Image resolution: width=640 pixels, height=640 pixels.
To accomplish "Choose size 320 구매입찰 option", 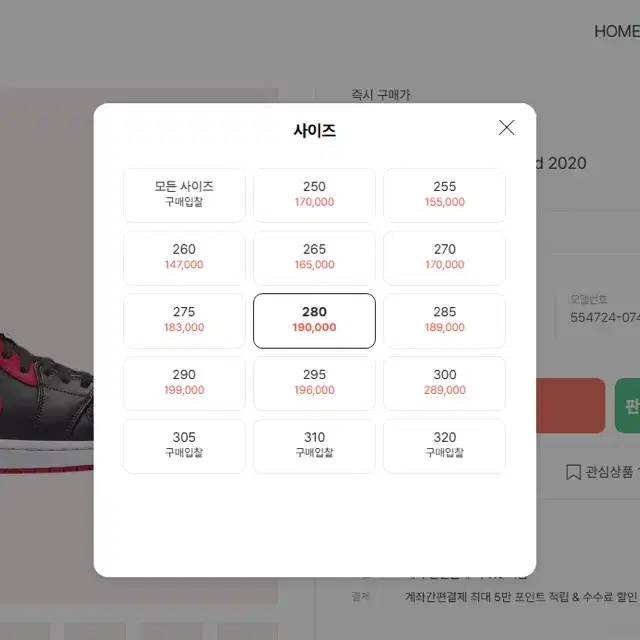I will pos(444,447).
